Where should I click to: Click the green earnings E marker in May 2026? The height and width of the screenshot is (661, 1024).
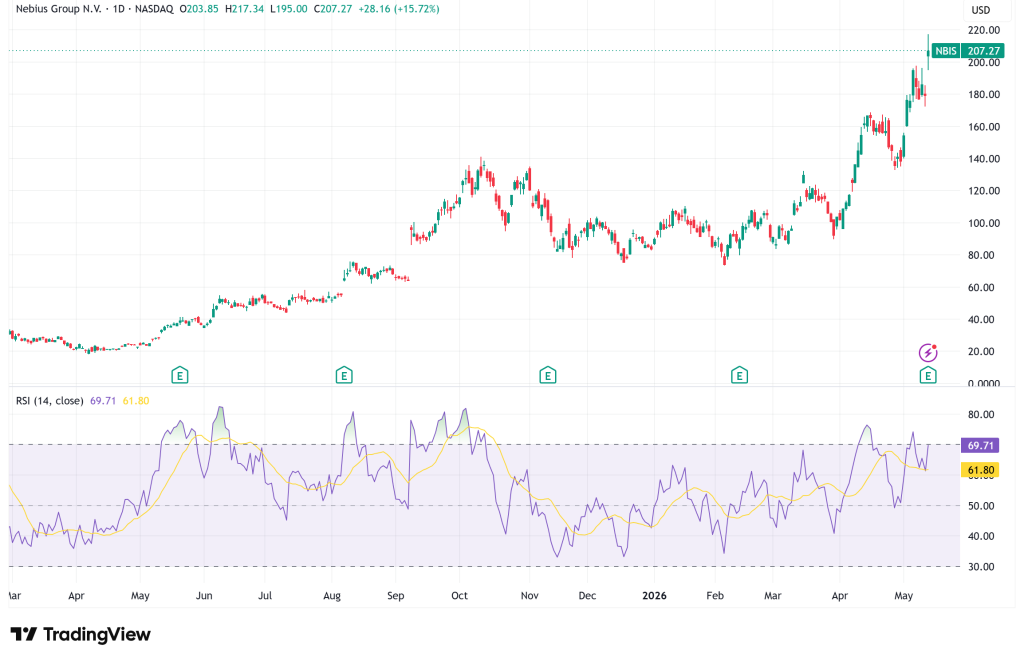(928, 376)
